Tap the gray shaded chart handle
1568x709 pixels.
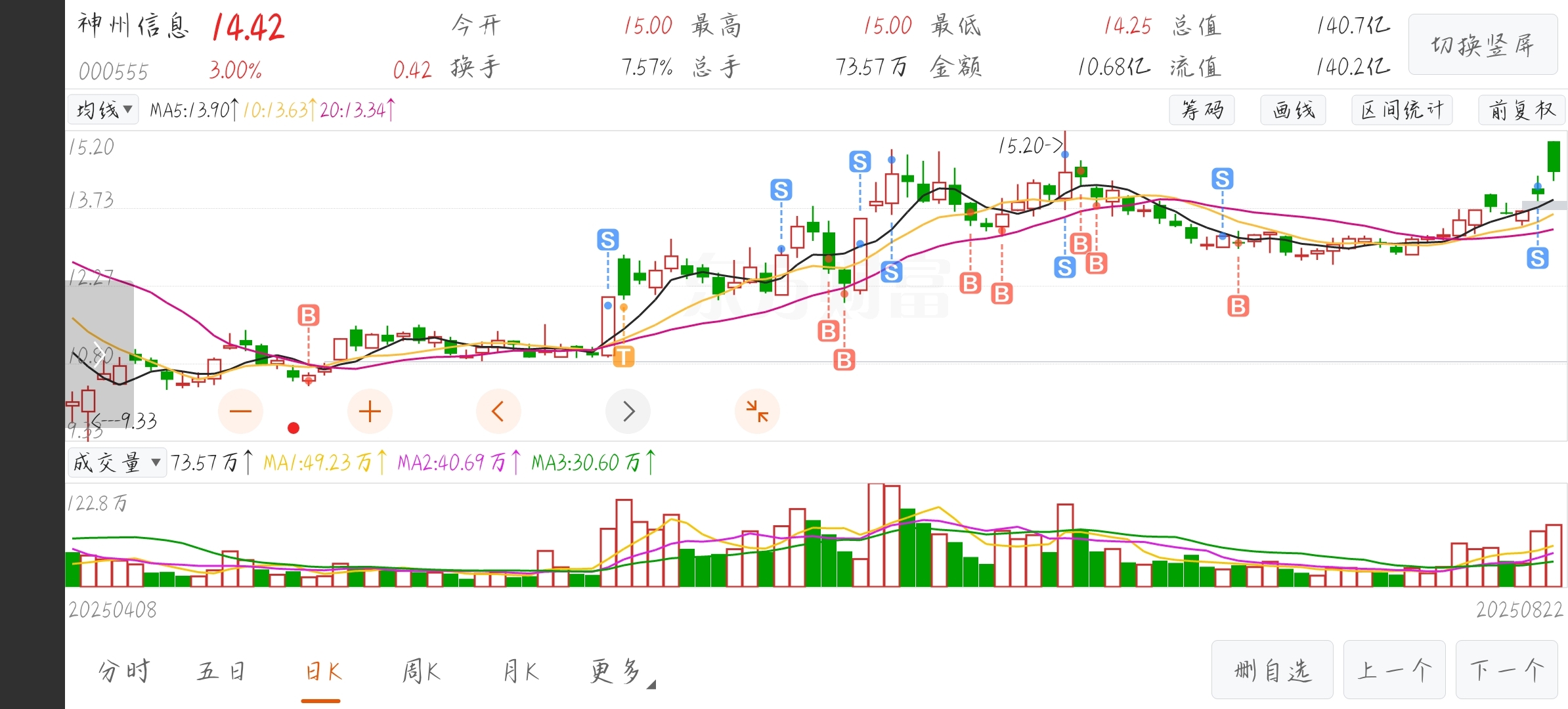pyautogui.click(x=99, y=354)
